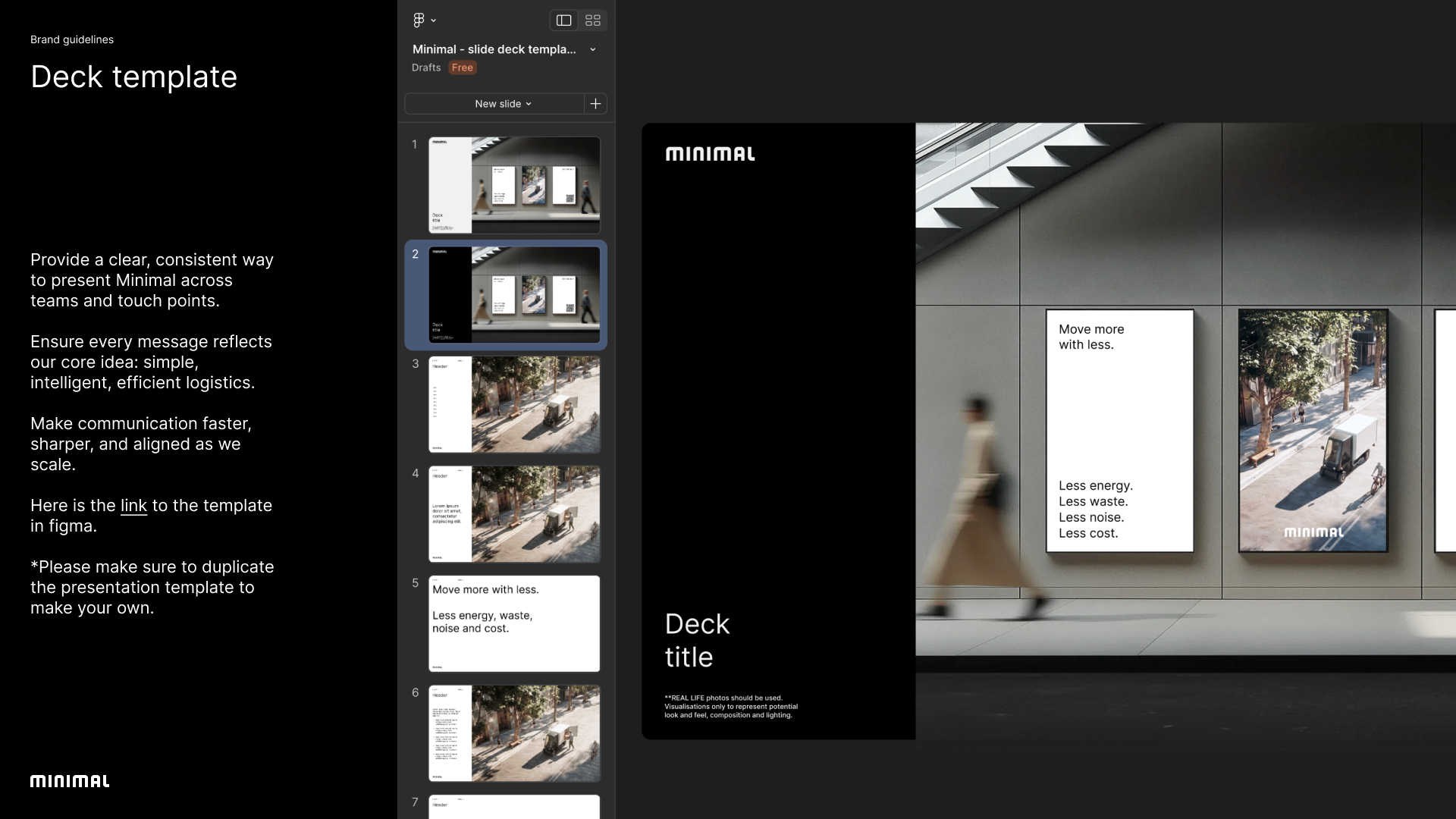This screenshot has height=819, width=1456.
Task: Select slide 2 thumbnail
Action: (514, 295)
